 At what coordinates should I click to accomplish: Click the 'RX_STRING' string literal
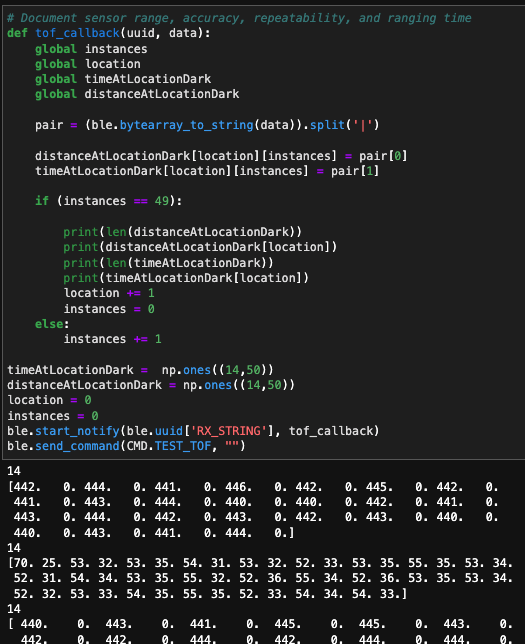228,431
